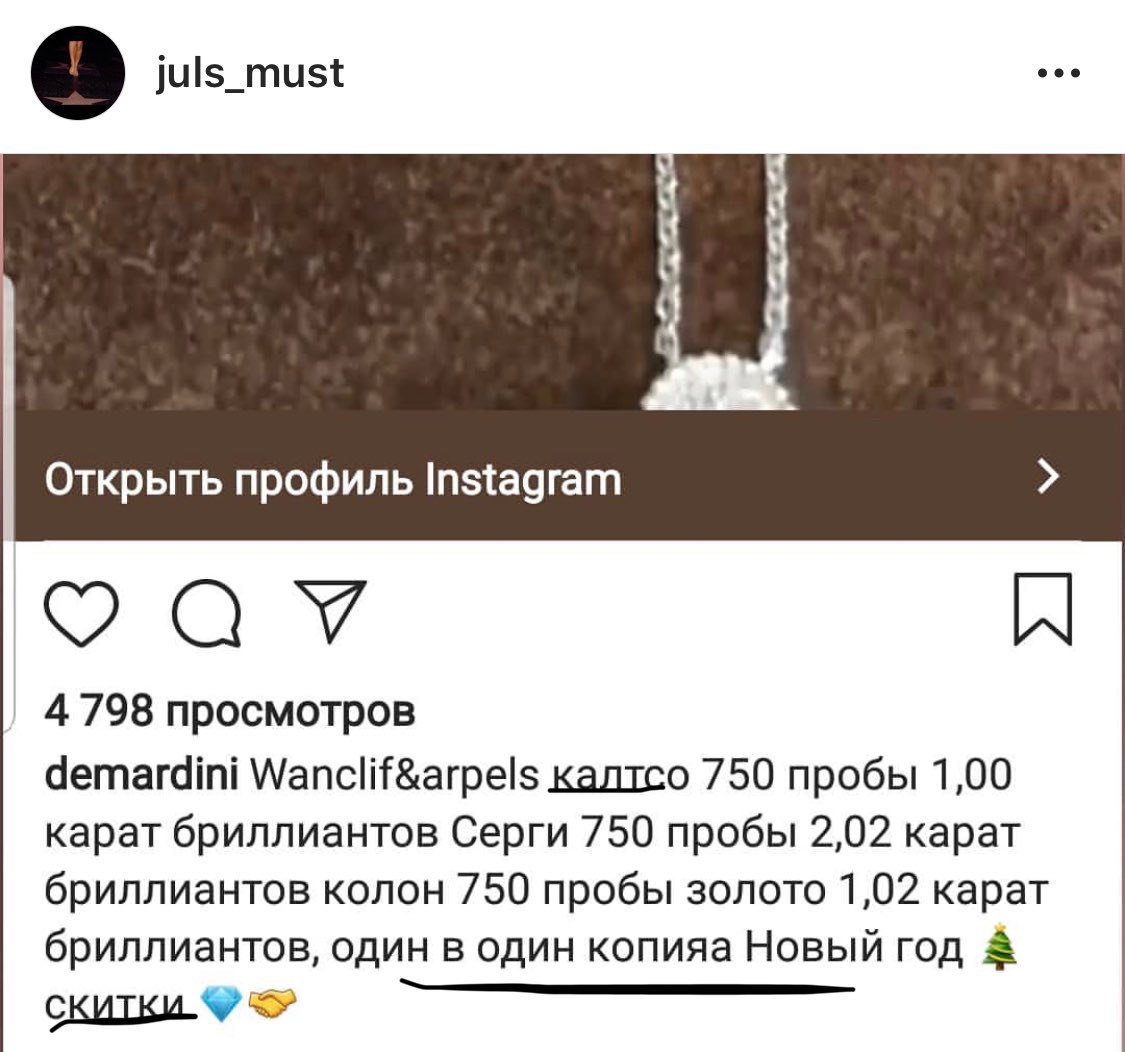Screen dimensions: 1125x1052
Task: Share the post using paper plane icon
Action: [331, 611]
